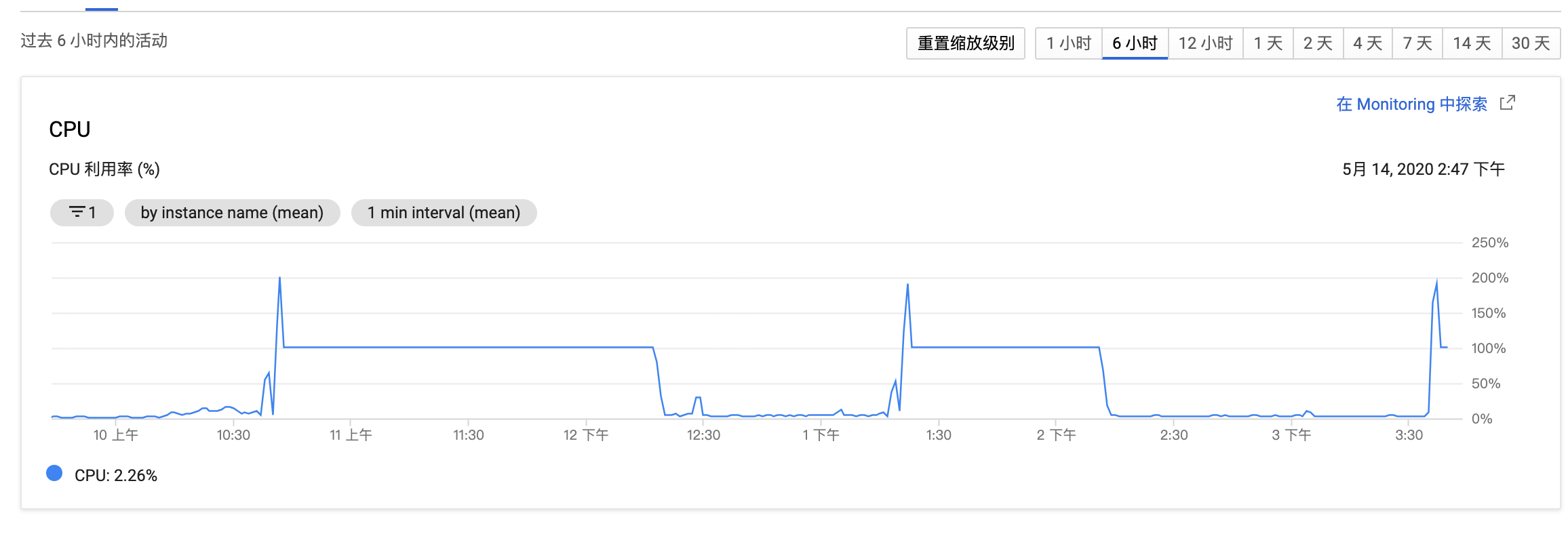Click the filter icon chip showing 1
1568x538 pixels.
81,212
